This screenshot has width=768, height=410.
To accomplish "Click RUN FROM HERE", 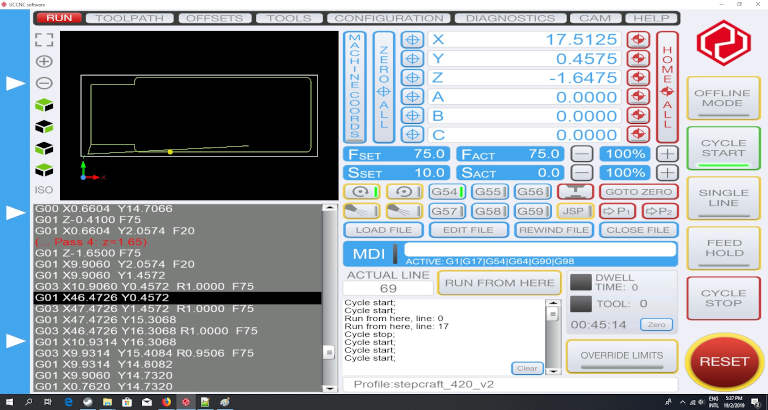I will pos(499,283).
